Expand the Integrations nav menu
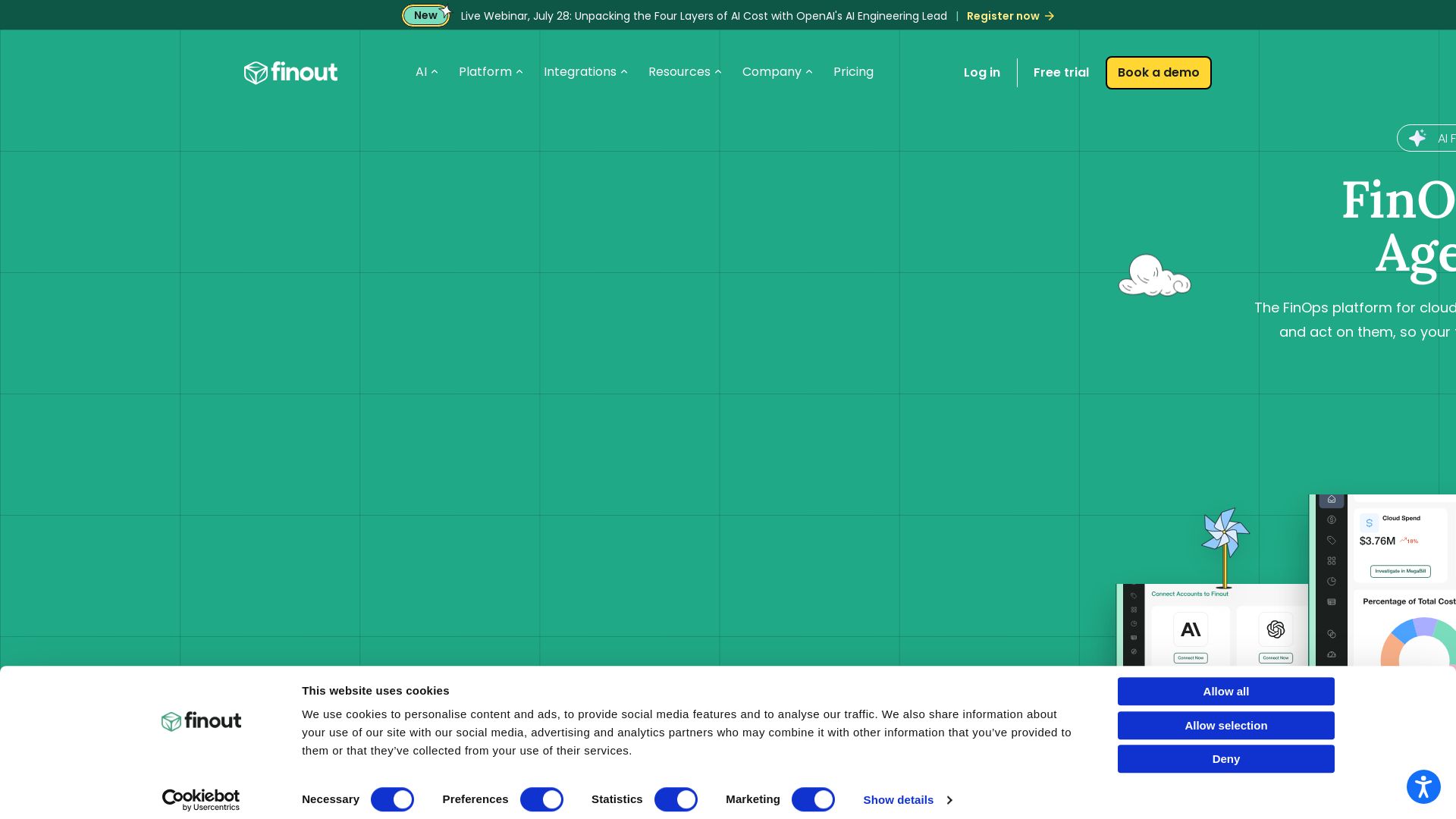 tap(585, 72)
